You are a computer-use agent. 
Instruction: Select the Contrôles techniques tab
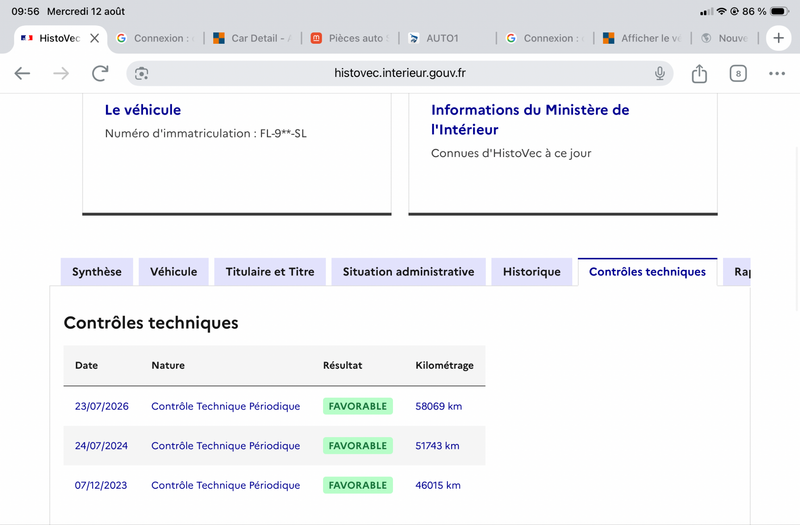coord(647,272)
